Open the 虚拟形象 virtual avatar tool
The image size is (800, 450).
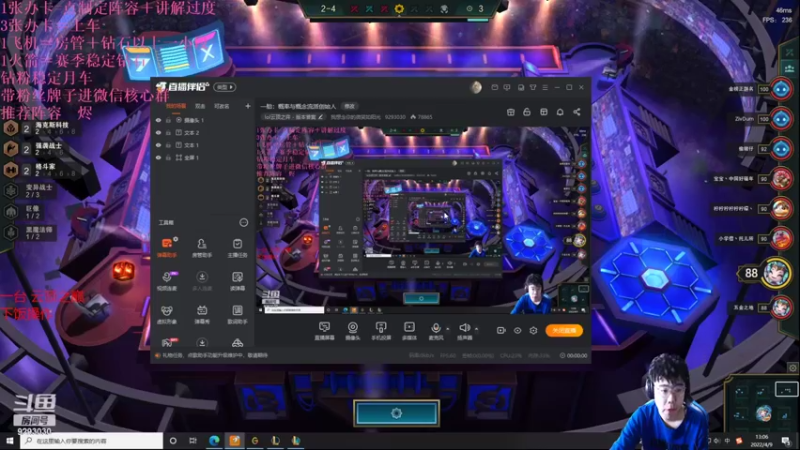tap(167, 314)
